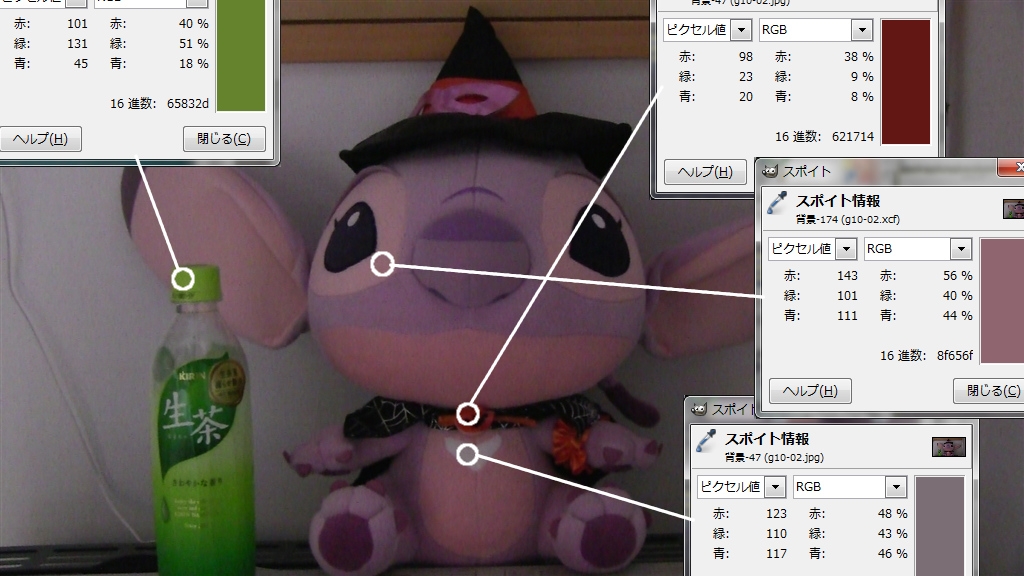1024x576 pixels.
Task: Click the gray-mauve swatch in the dialog with red value 123
Action: click(940, 526)
